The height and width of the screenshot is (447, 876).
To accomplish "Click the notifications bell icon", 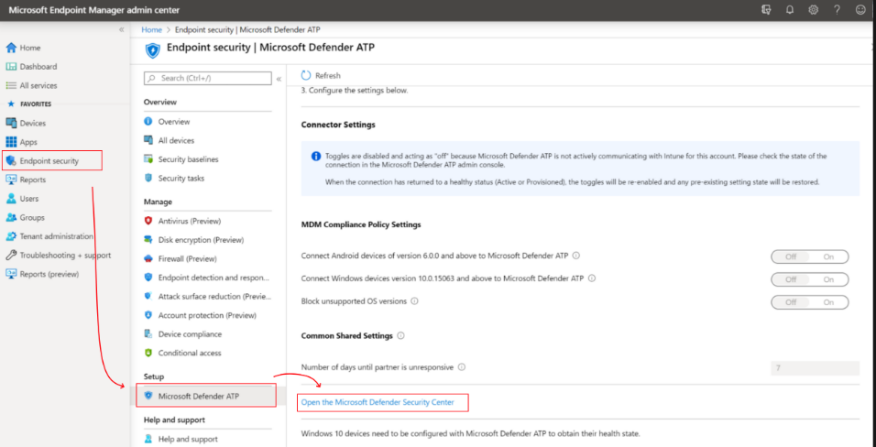I will [789, 10].
